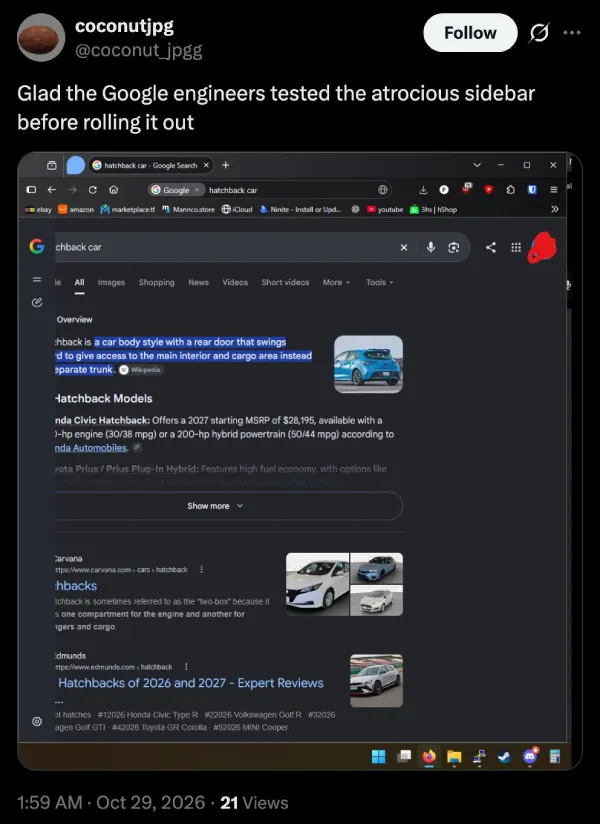Switch to the Shopping tab

(157, 282)
